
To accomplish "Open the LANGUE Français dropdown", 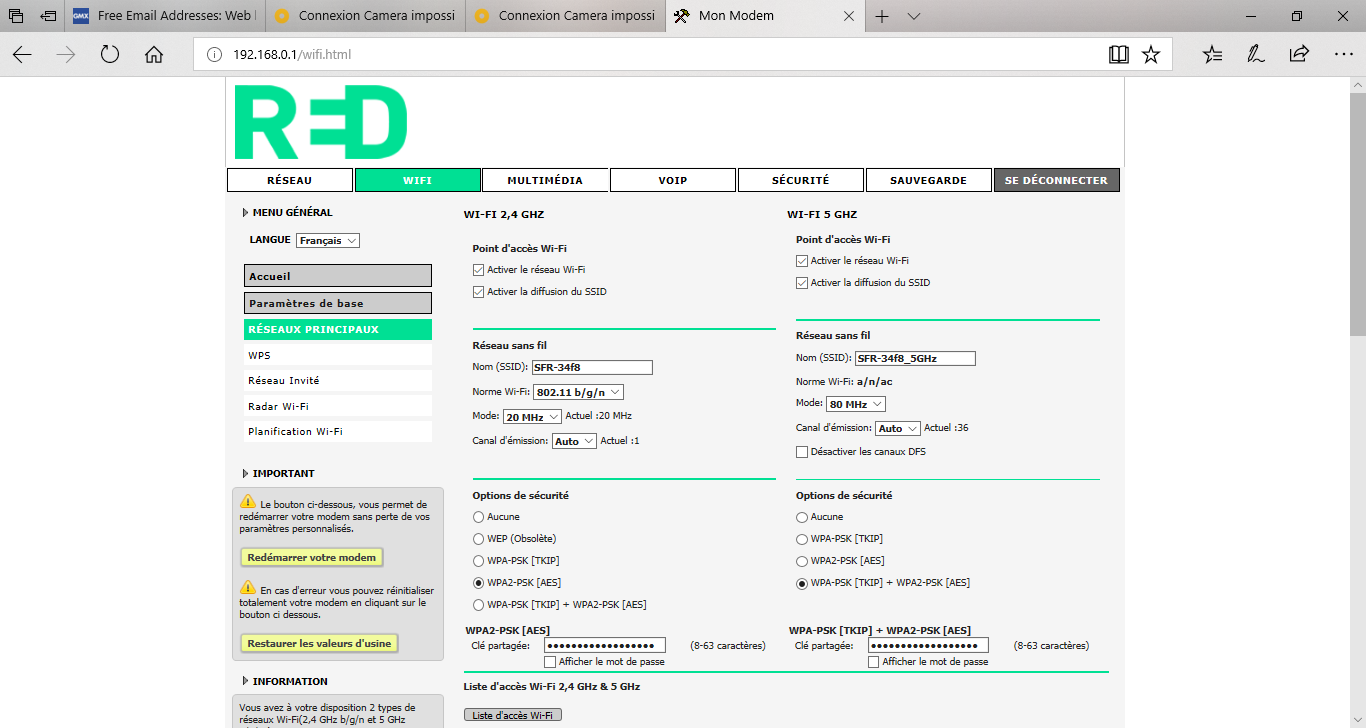I will pos(327,241).
